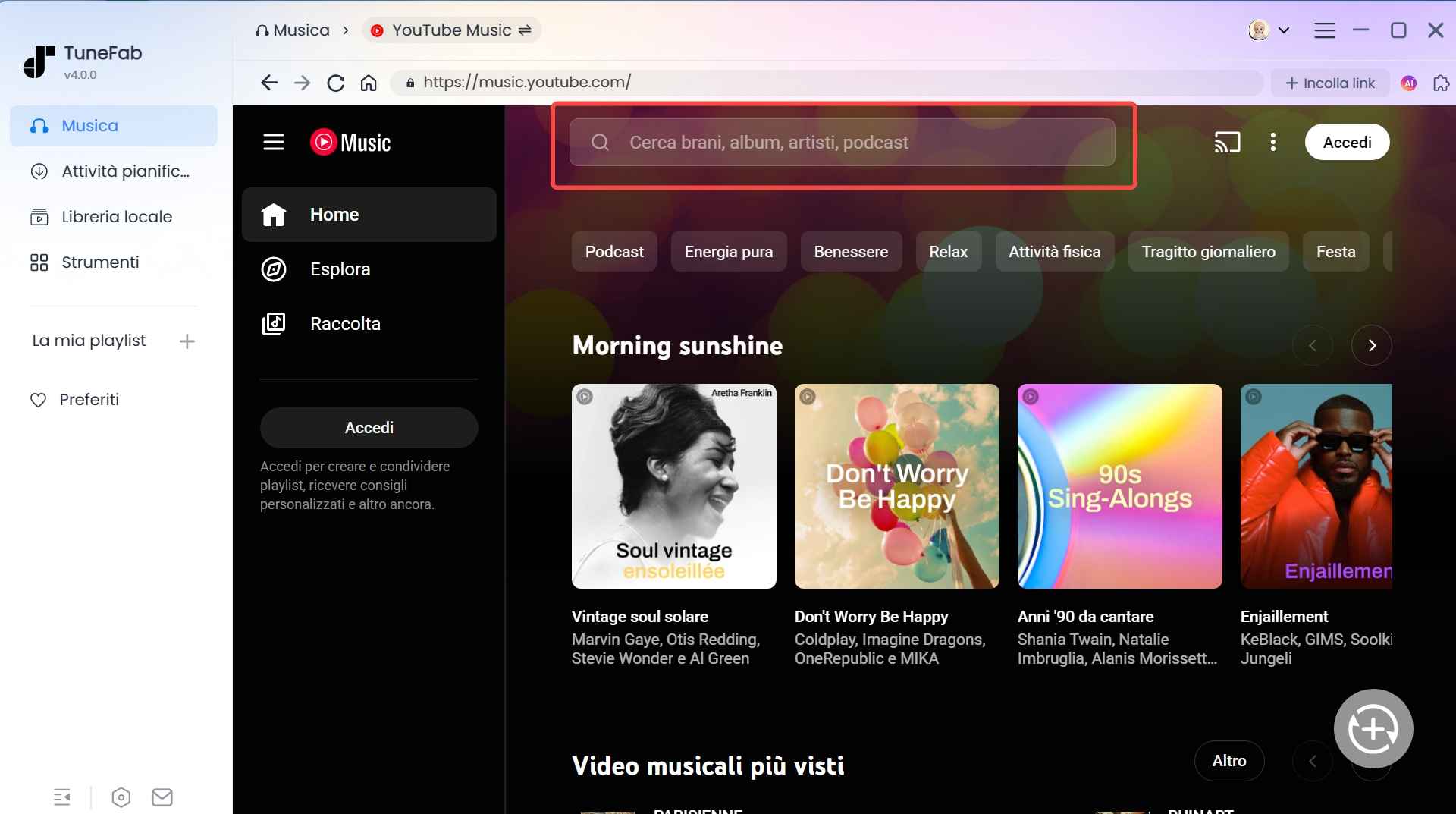
Task: Select Esplora in the navigation menu
Action: (340, 269)
